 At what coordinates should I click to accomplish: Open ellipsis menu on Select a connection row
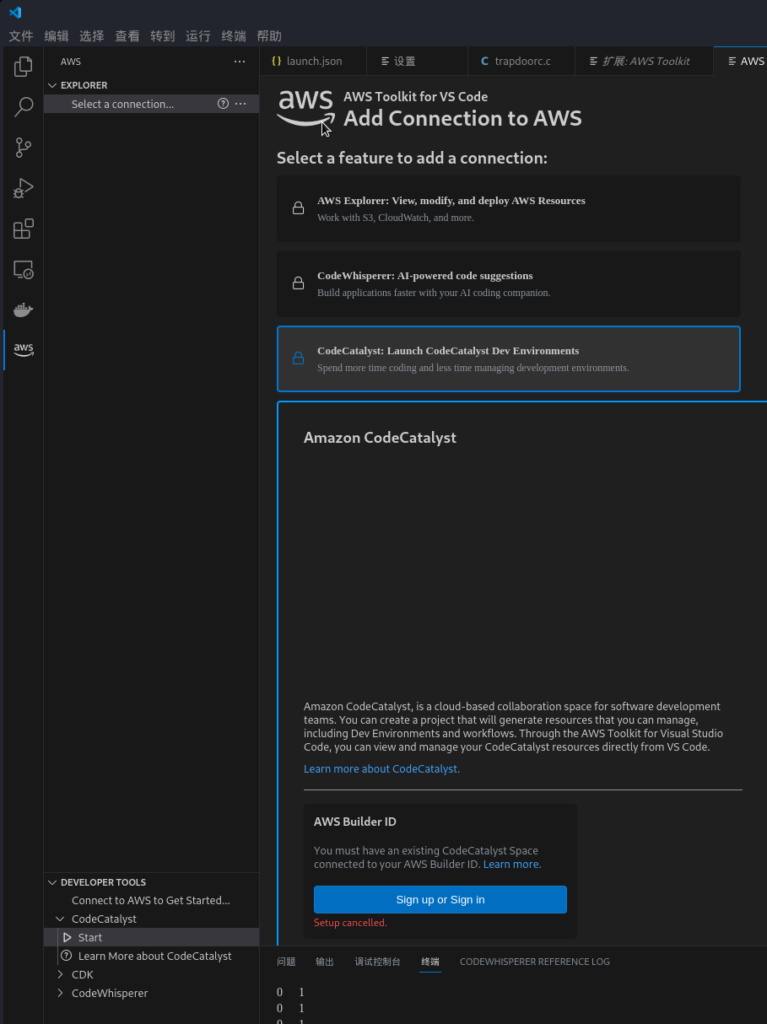pos(240,104)
